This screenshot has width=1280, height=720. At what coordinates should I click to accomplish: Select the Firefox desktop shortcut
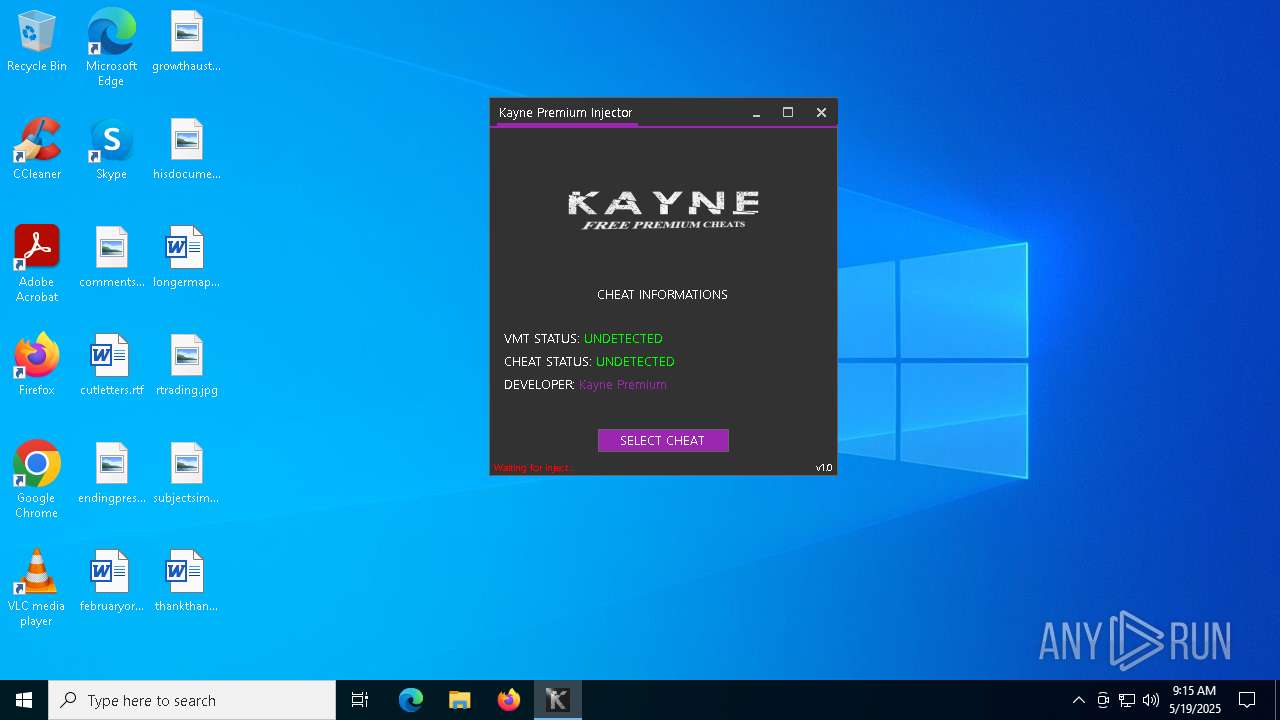click(37, 365)
